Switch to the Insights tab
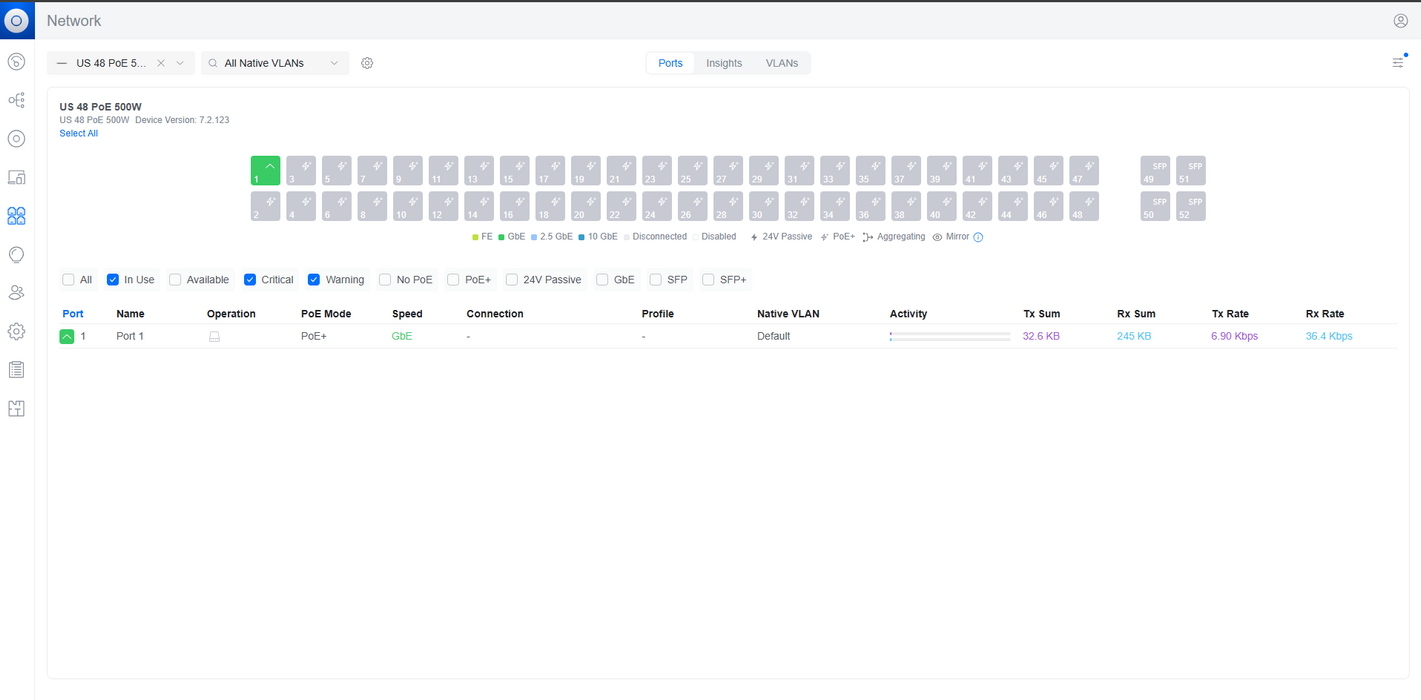 pos(724,63)
